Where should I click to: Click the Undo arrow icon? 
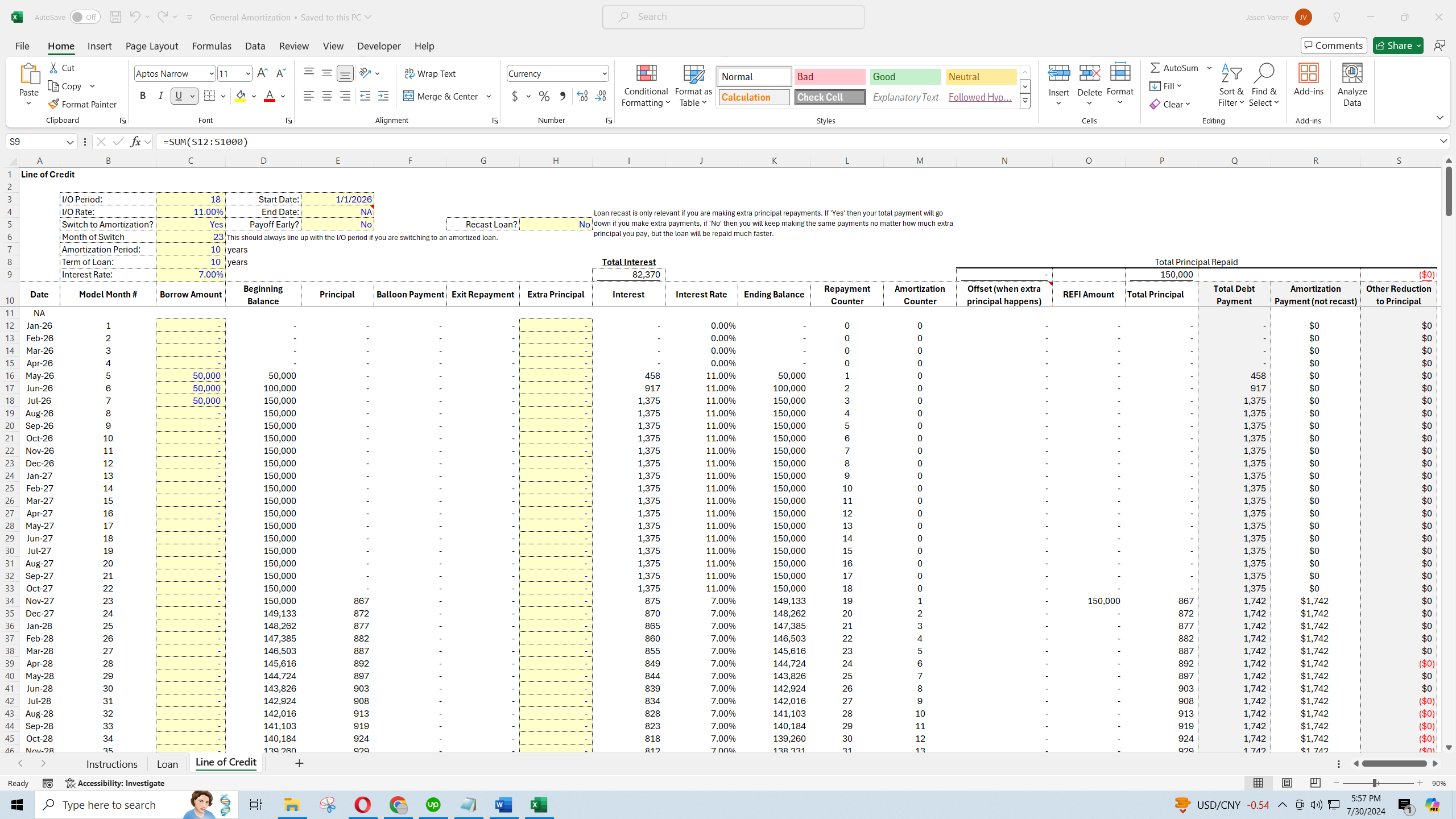click(x=135, y=17)
